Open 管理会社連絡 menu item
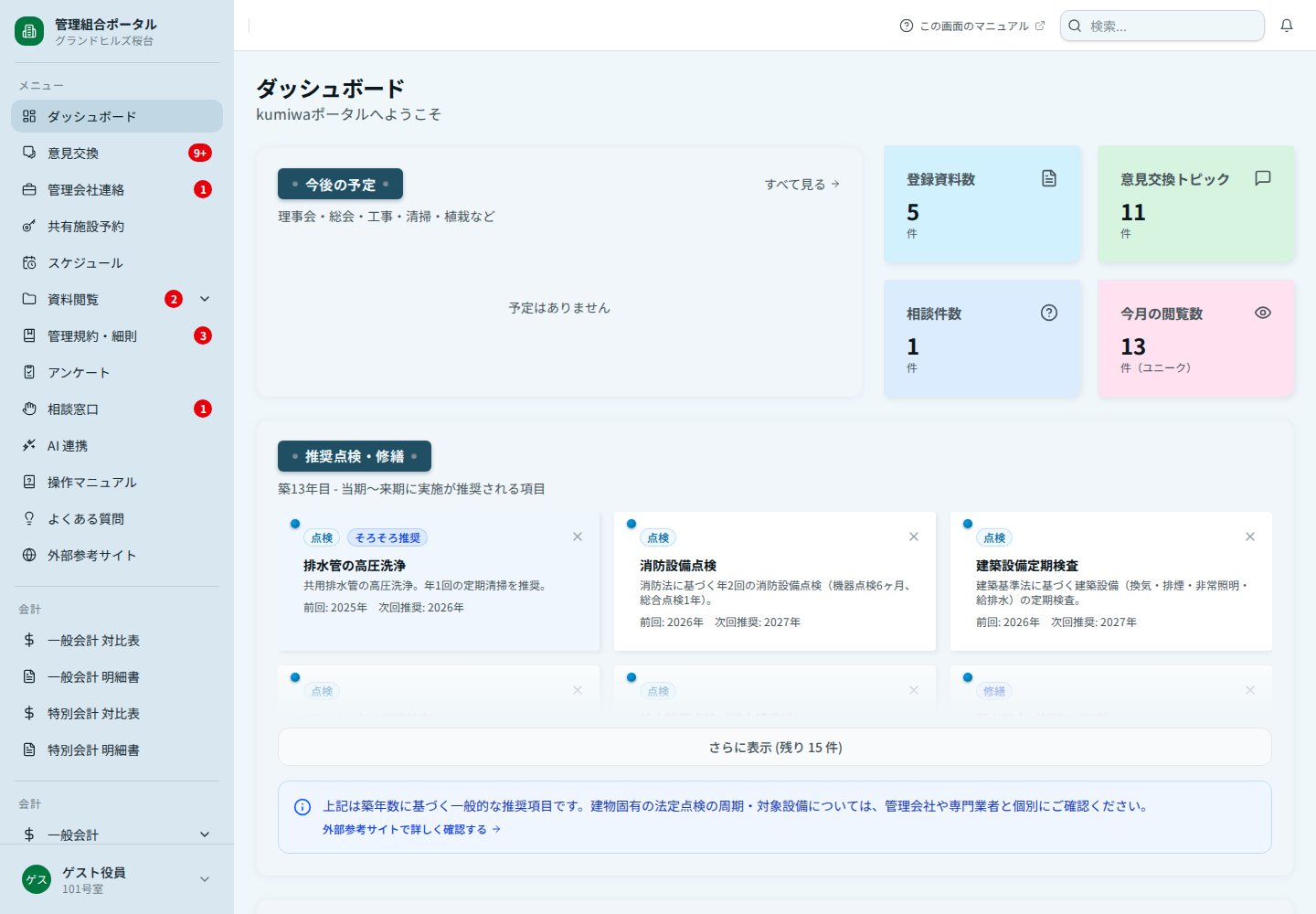The width and height of the screenshot is (1316, 914). pyautogui.click(x=117, y=189)
